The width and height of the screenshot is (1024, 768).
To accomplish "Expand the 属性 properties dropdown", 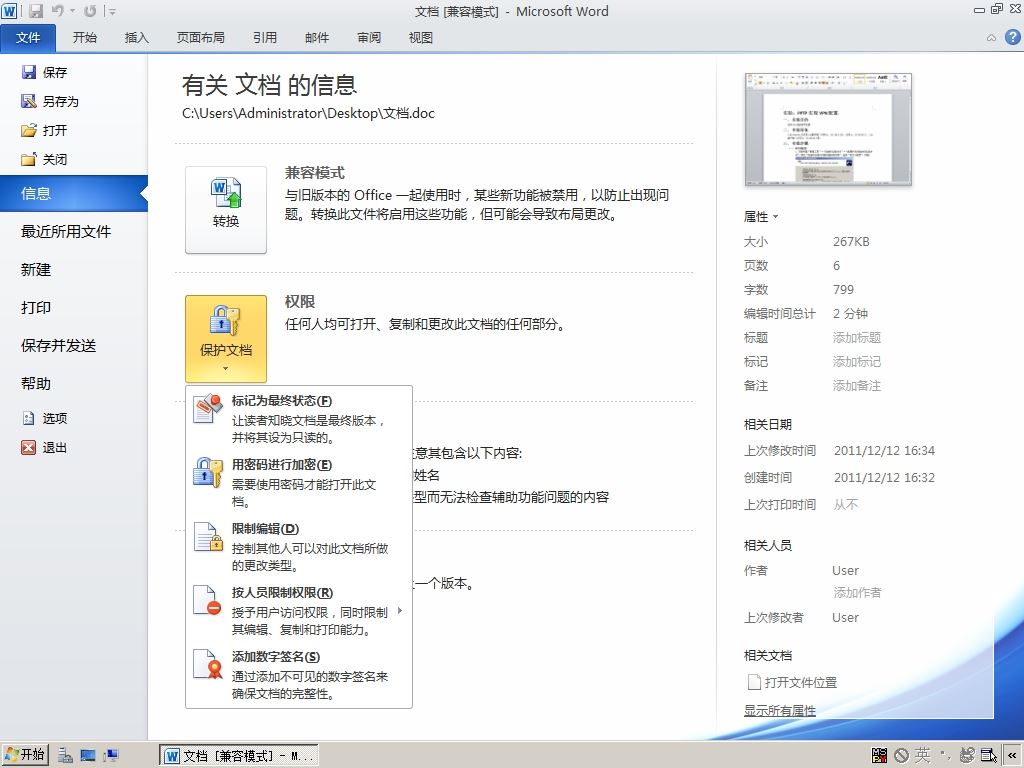I will point(761,216).
